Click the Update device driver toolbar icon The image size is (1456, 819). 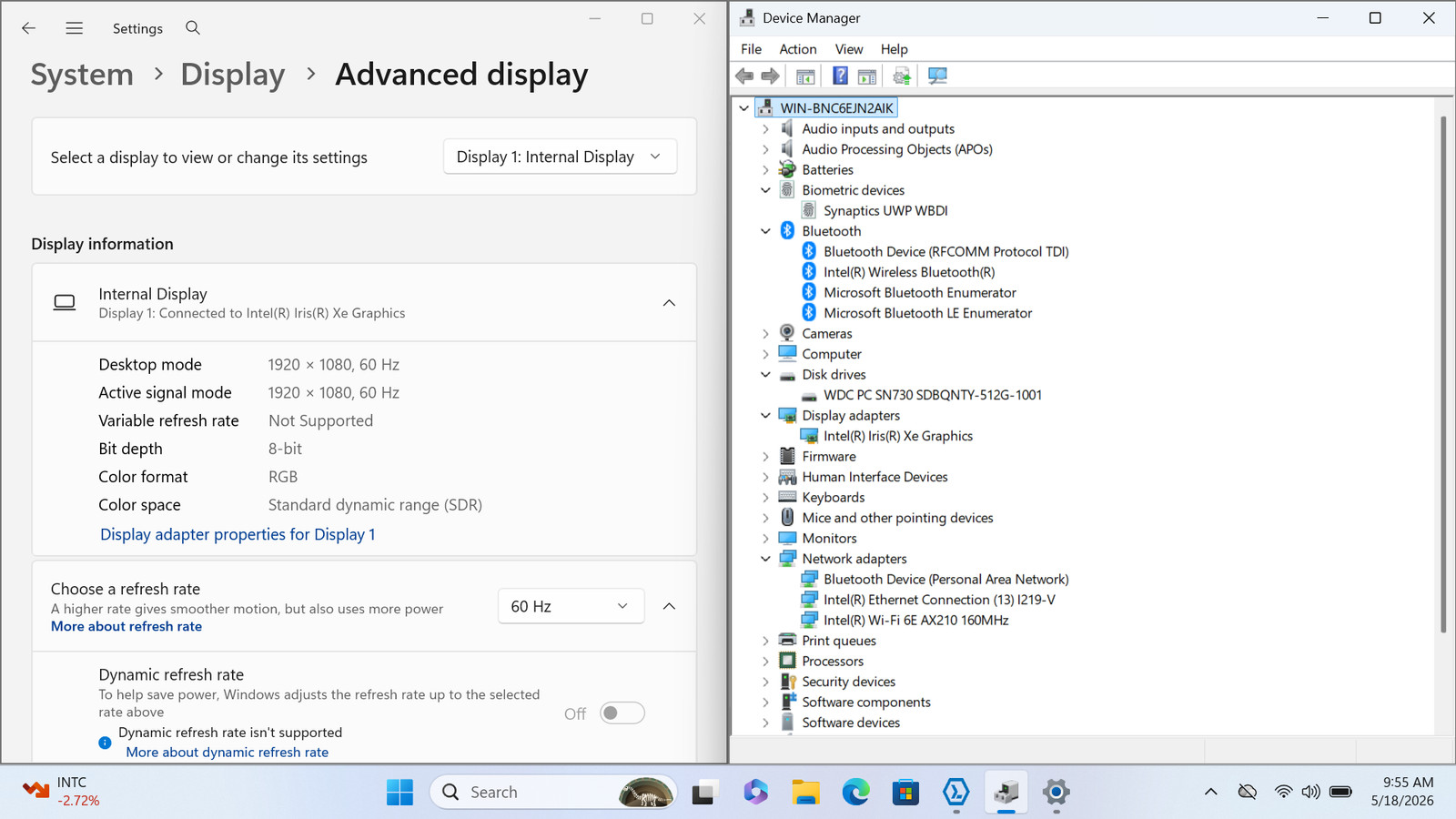[902, 76]
